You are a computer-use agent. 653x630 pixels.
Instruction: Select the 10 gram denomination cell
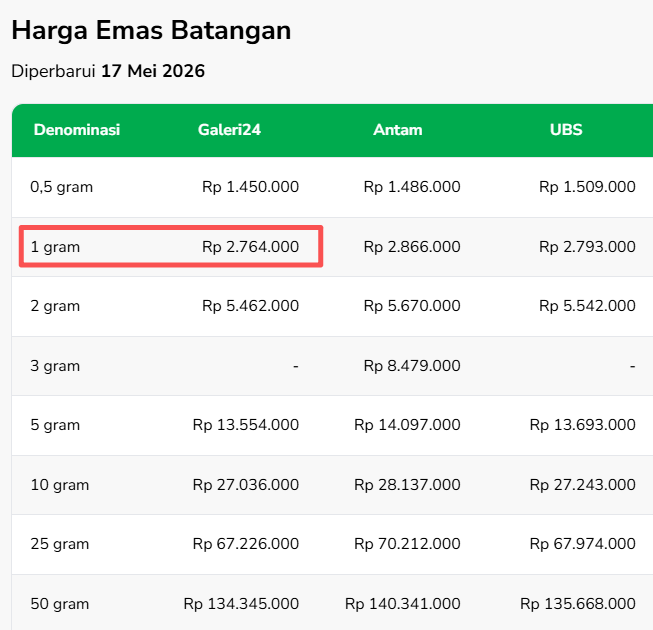click(60, 485)
